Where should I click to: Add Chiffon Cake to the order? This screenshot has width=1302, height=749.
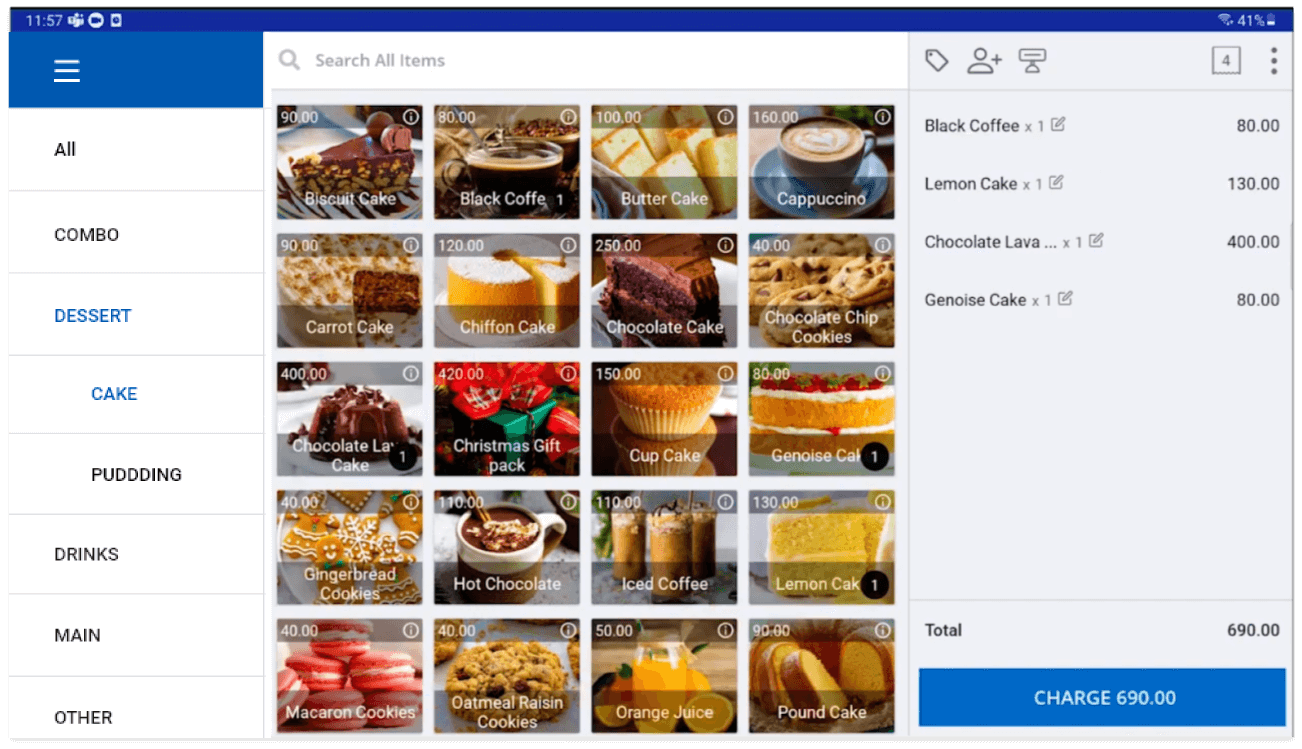[x=507, y=291]
